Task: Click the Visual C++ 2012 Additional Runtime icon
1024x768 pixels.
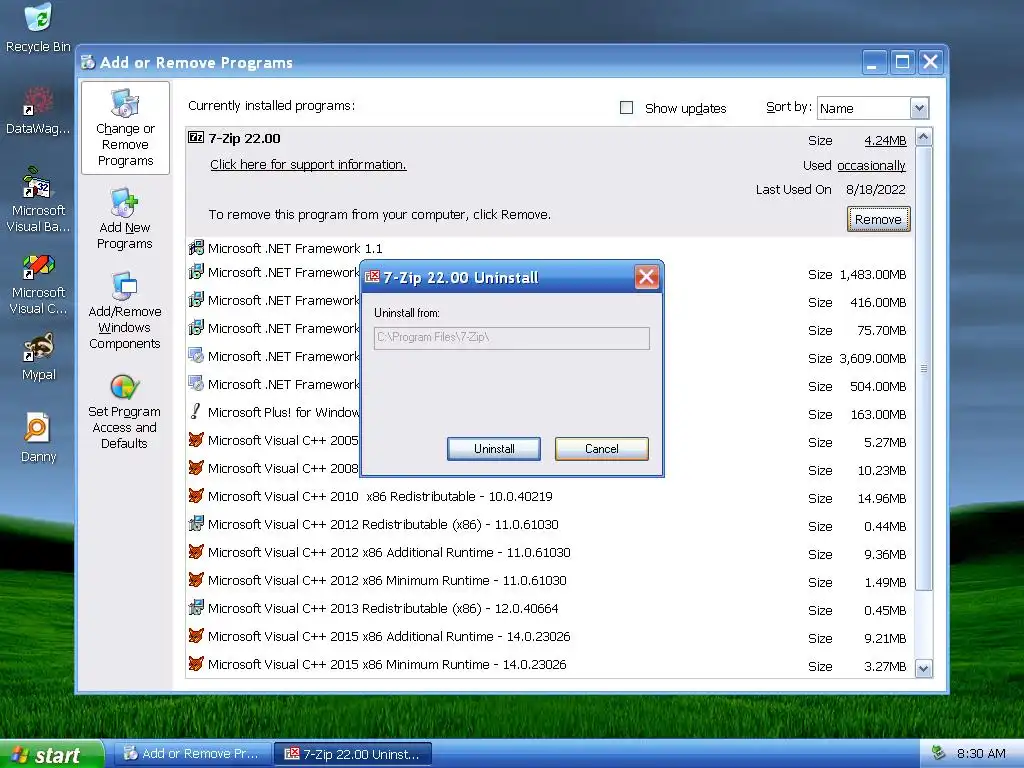Action: pyautogui.click(x=196, y=552)
